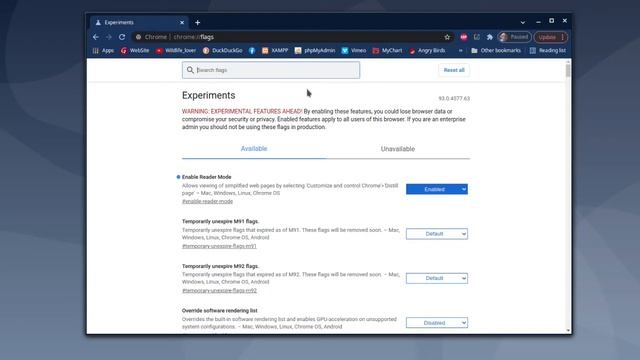Open the Paused profile button

pos(514,37)
